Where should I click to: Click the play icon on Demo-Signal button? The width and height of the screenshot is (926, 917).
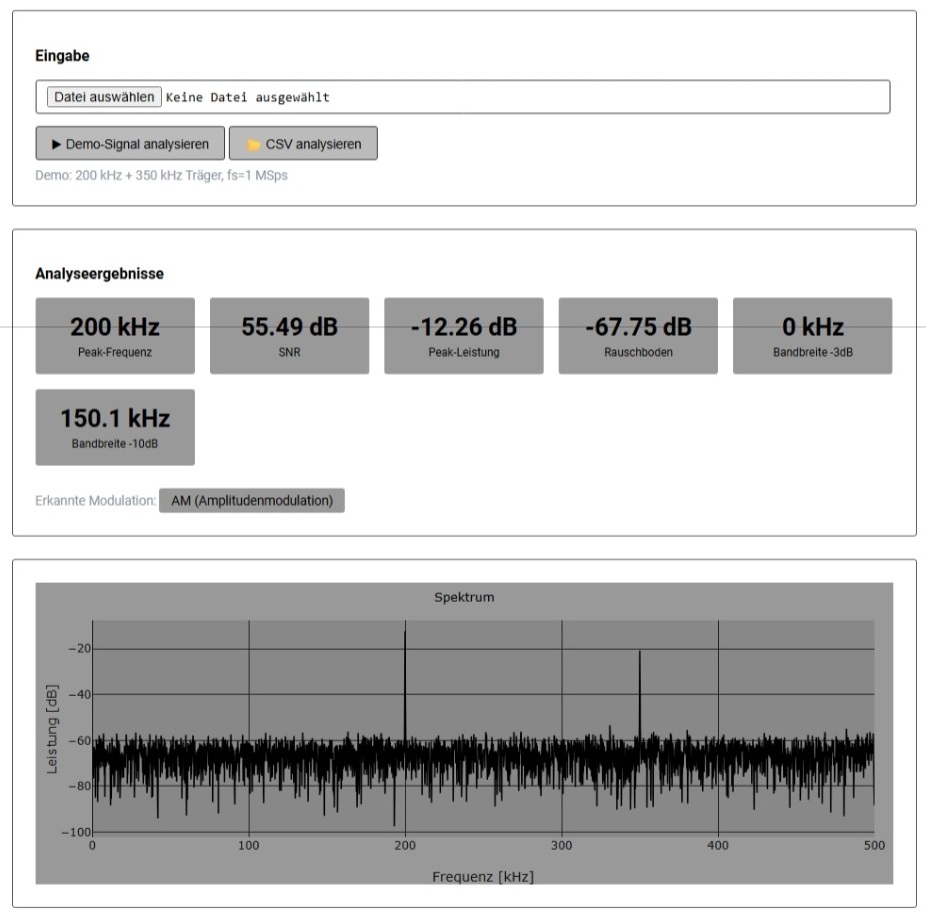56,144
